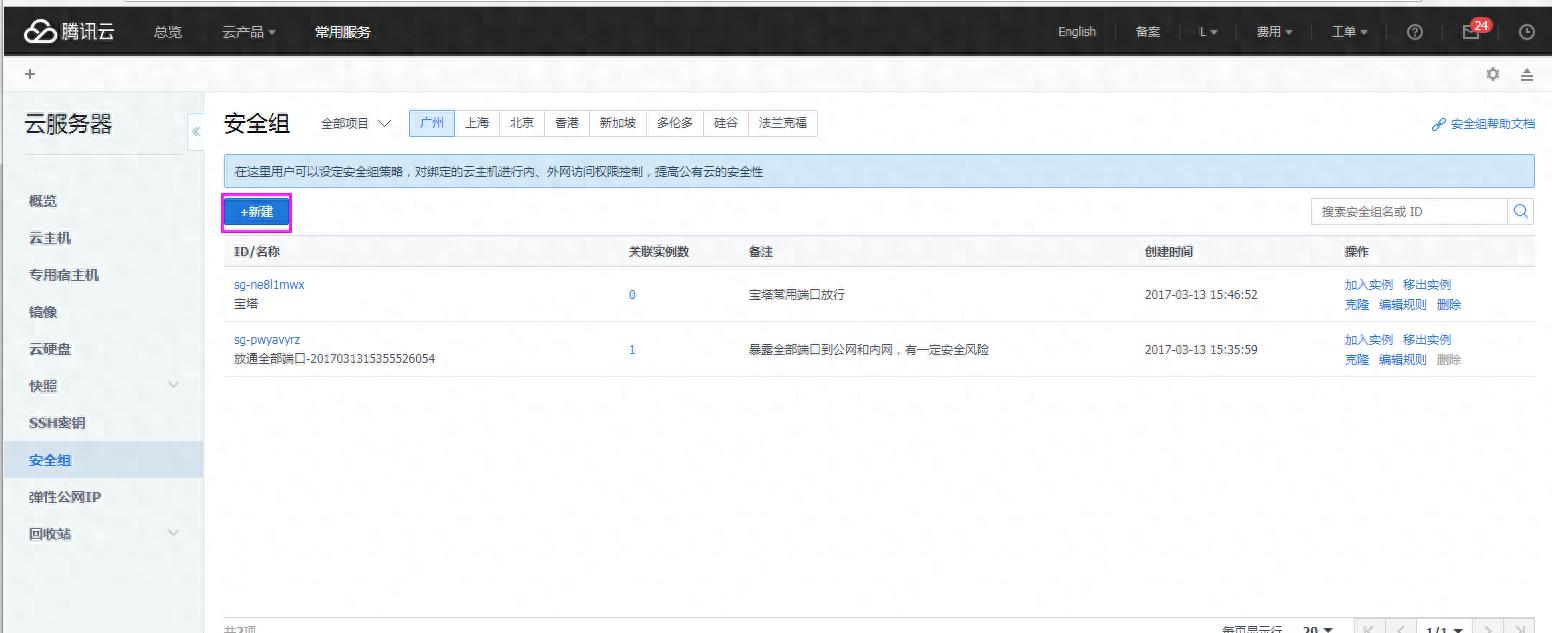
Task: Switch to the 上海 region tab
Action: point(477,123)
